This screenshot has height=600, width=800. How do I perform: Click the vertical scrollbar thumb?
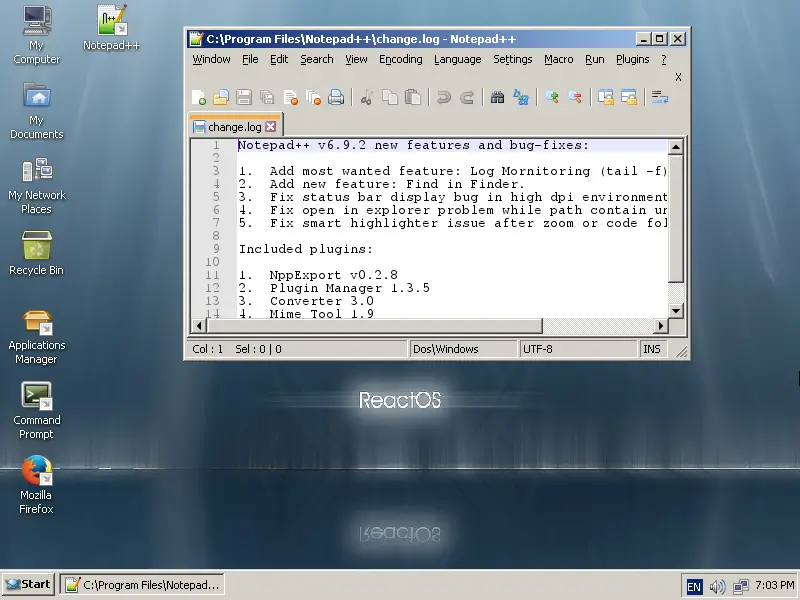[x=676, y=218]
